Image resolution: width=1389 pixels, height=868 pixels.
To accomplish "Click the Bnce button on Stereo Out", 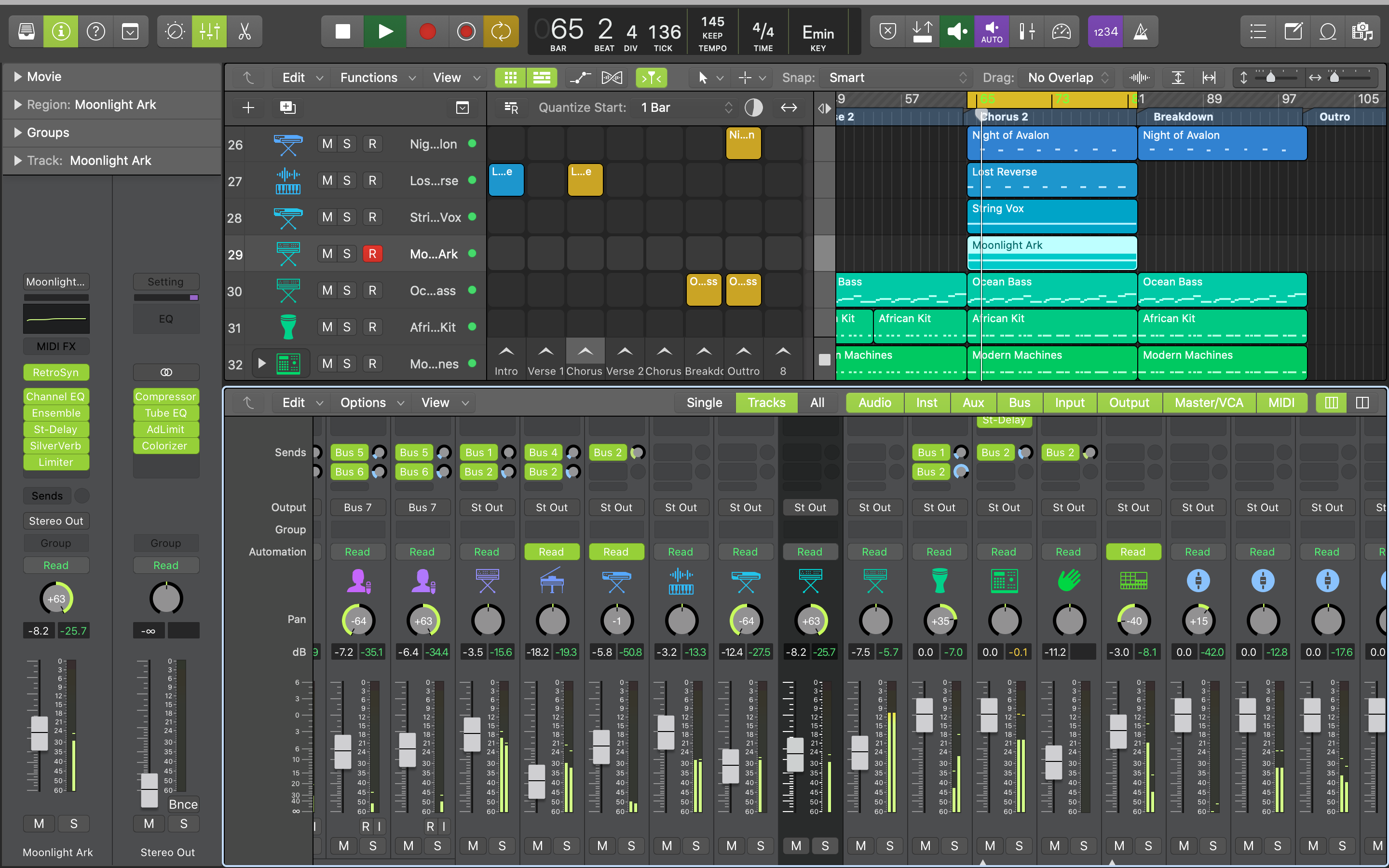I will (x=183, y=804).
